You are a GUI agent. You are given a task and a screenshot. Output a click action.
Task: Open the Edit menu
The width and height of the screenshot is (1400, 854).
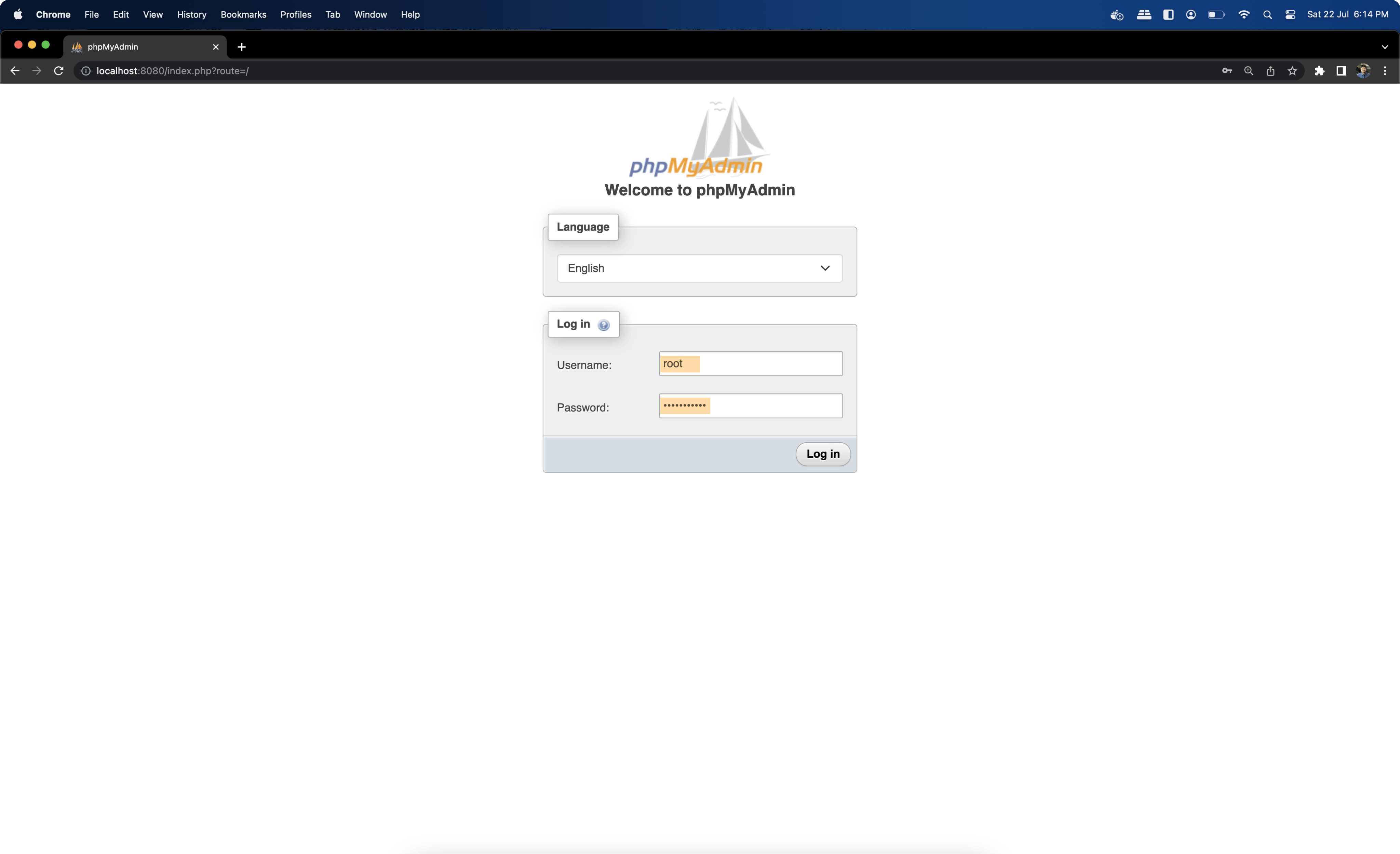pyautogui.click(x=121, y=14)
